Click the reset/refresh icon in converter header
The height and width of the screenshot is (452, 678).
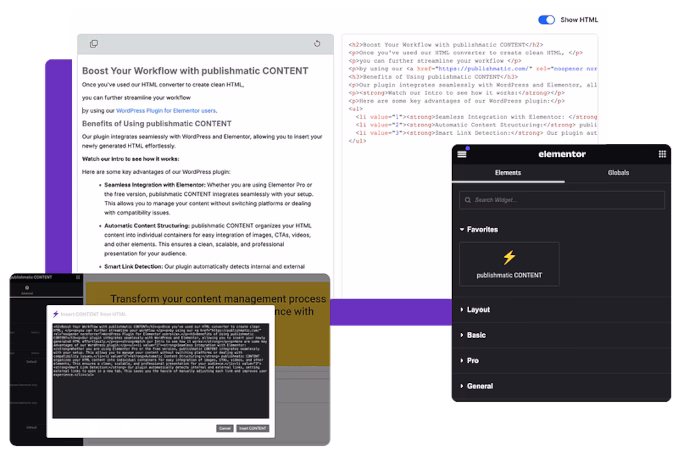[x=317, y=44]
